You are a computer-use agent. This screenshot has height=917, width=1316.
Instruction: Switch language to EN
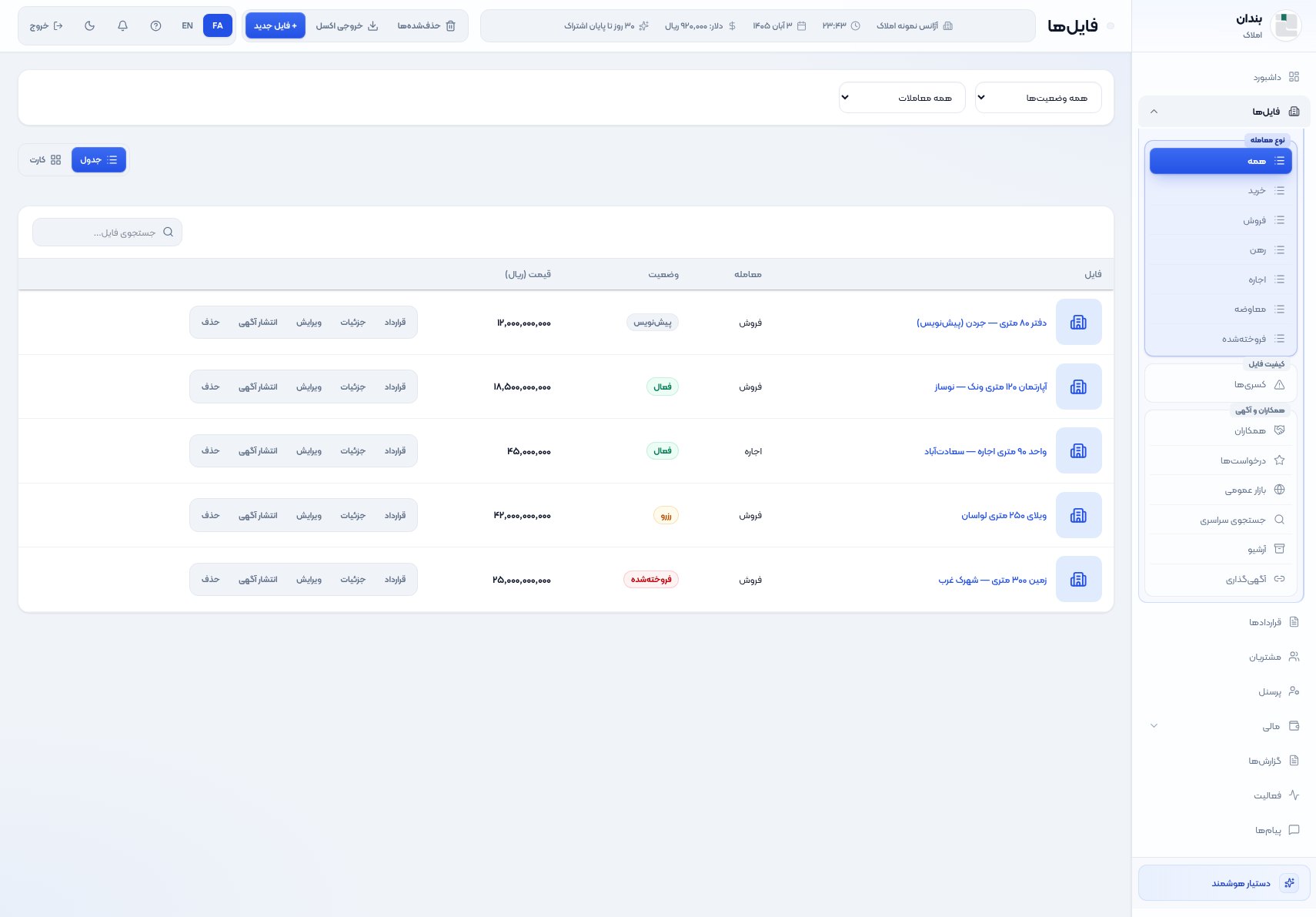187,25
